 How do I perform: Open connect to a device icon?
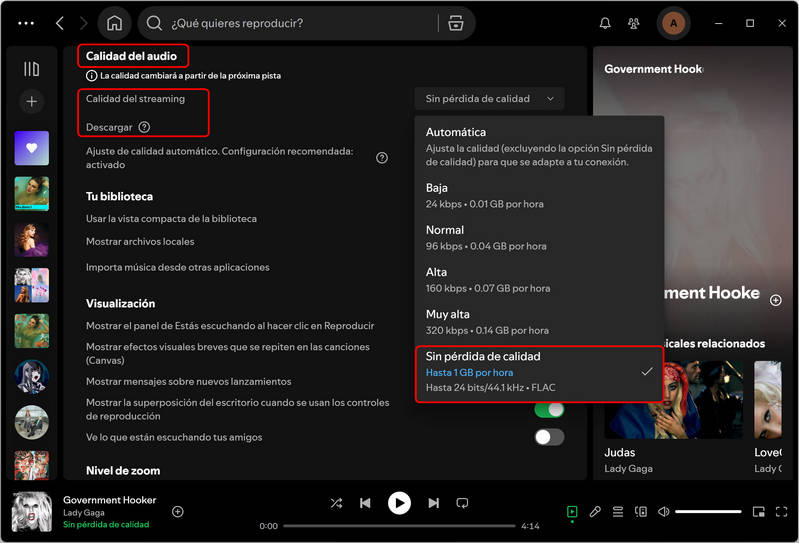click(x=641, y=511)
